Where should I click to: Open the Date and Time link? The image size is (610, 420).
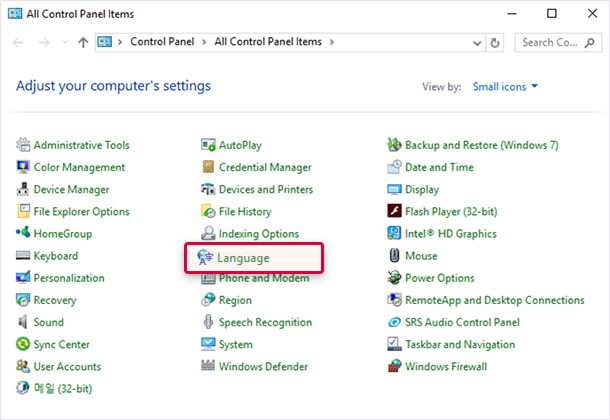(439, 167)
